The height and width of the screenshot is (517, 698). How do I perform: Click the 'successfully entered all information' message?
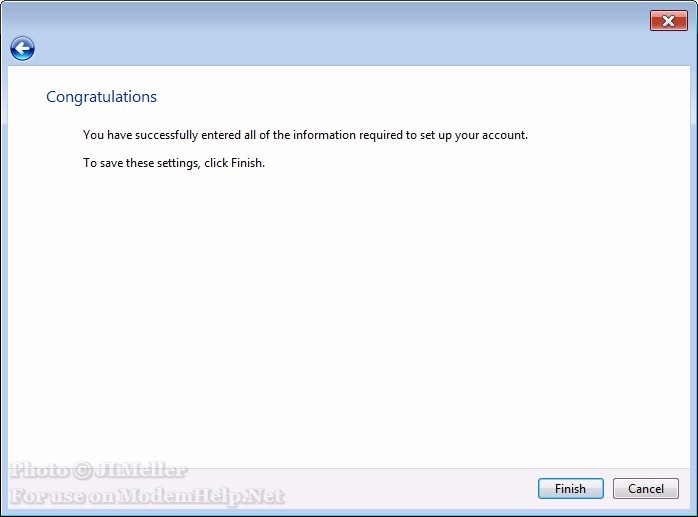(x=305, y=135)
